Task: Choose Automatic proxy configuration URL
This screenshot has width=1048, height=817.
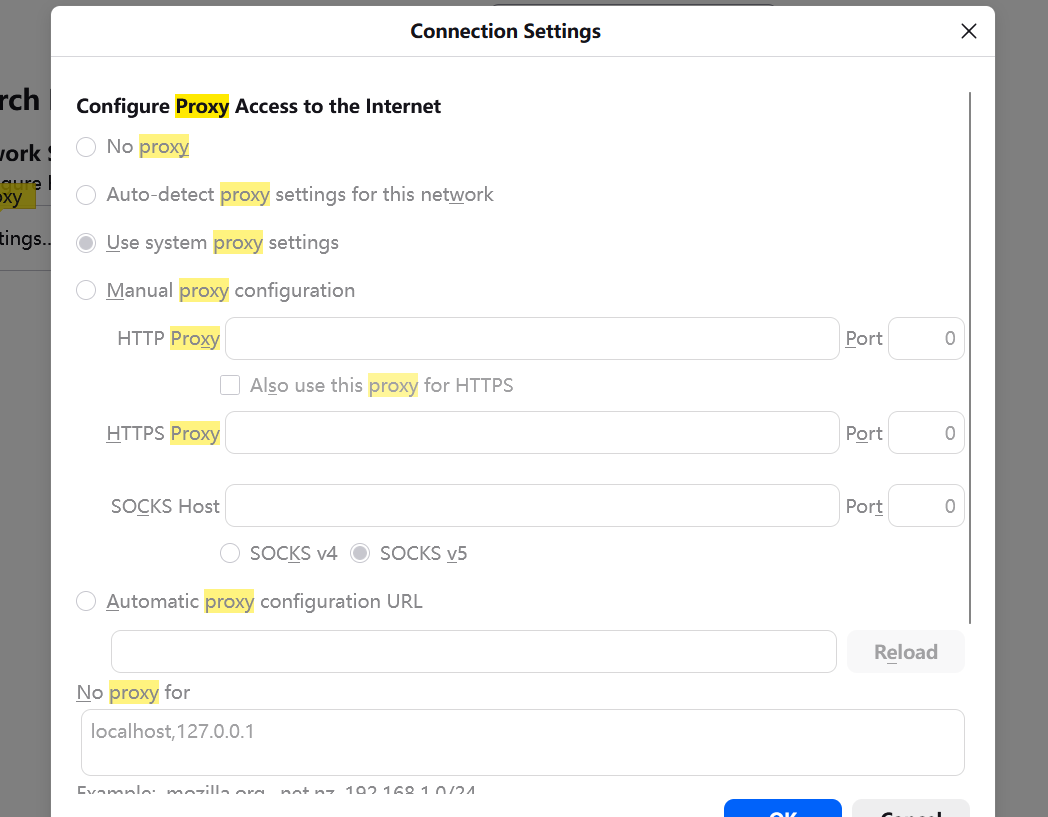Action: point(87,601)
